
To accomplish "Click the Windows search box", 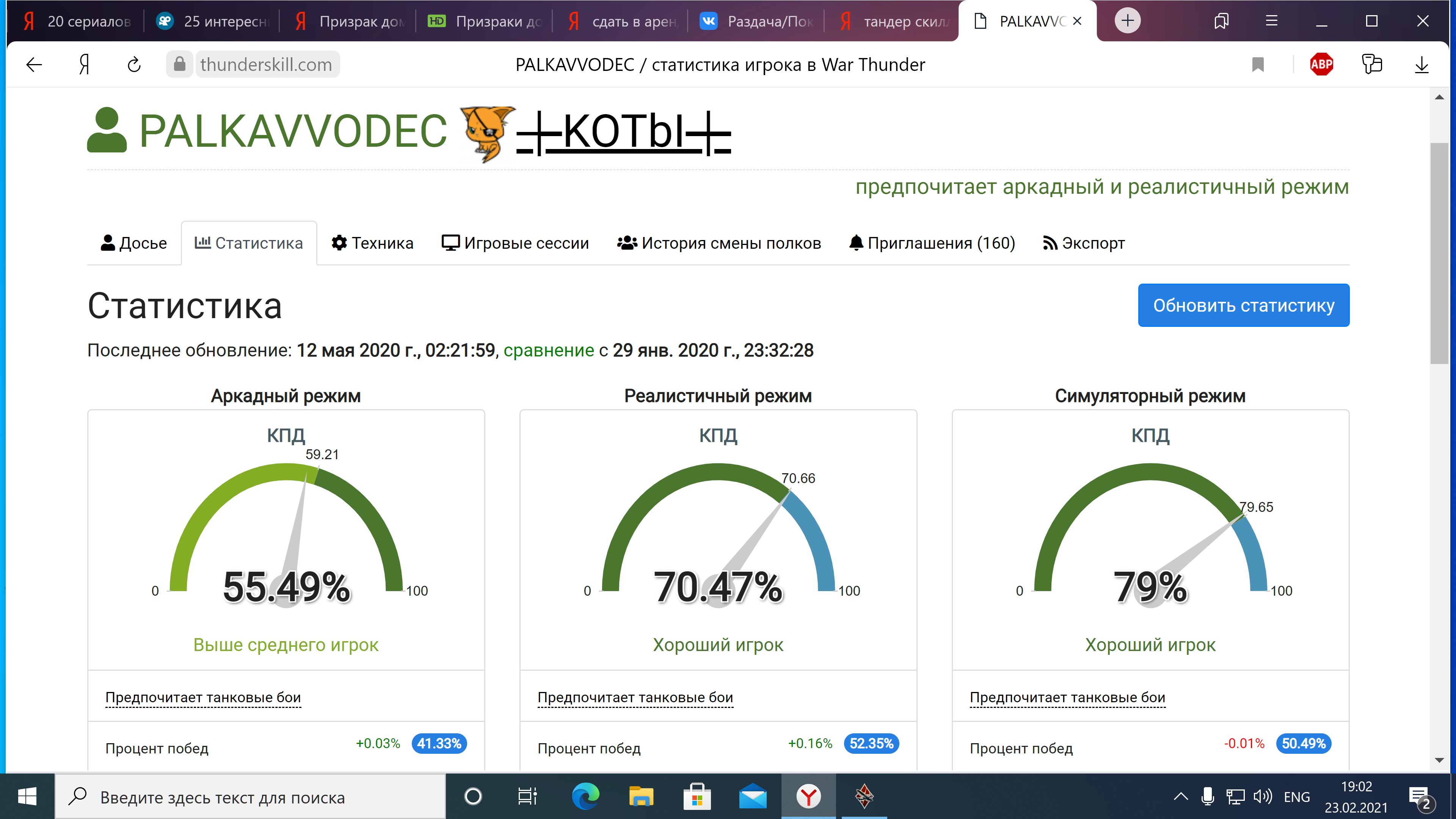I will pos(250,797).
